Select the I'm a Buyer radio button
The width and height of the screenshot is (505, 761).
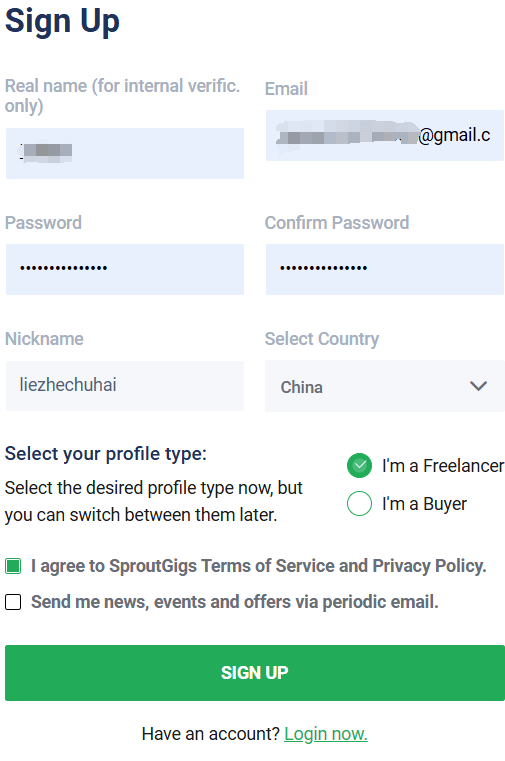click(359, 503)
